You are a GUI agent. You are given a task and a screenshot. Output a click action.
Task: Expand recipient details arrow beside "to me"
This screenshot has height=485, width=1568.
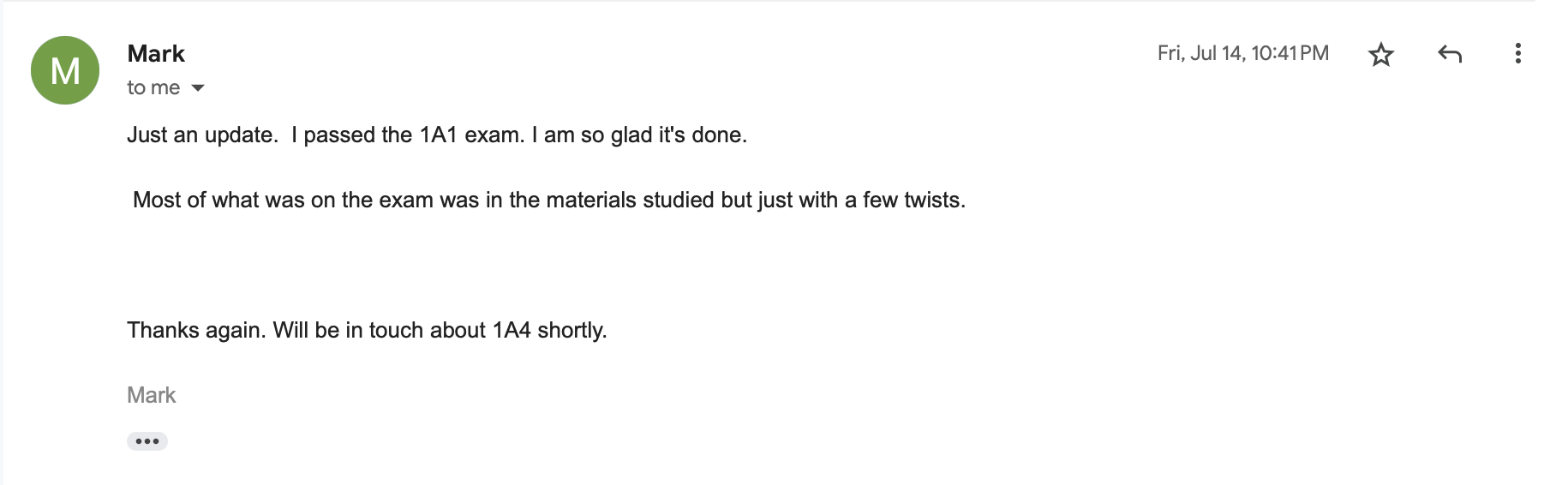pyautogui.click(x=198, y=88)
